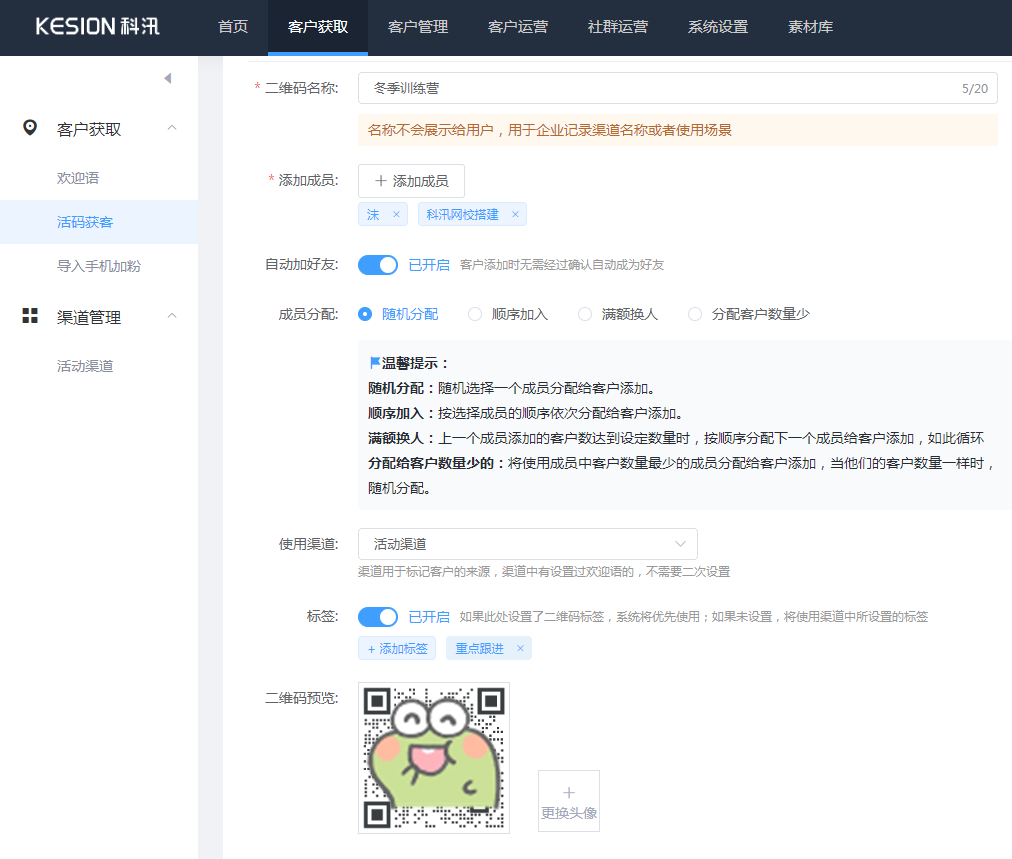Screen dimensions: 1012x859
Task: Select the 顺序加入 radio option
Action: [x=475, y=314]
